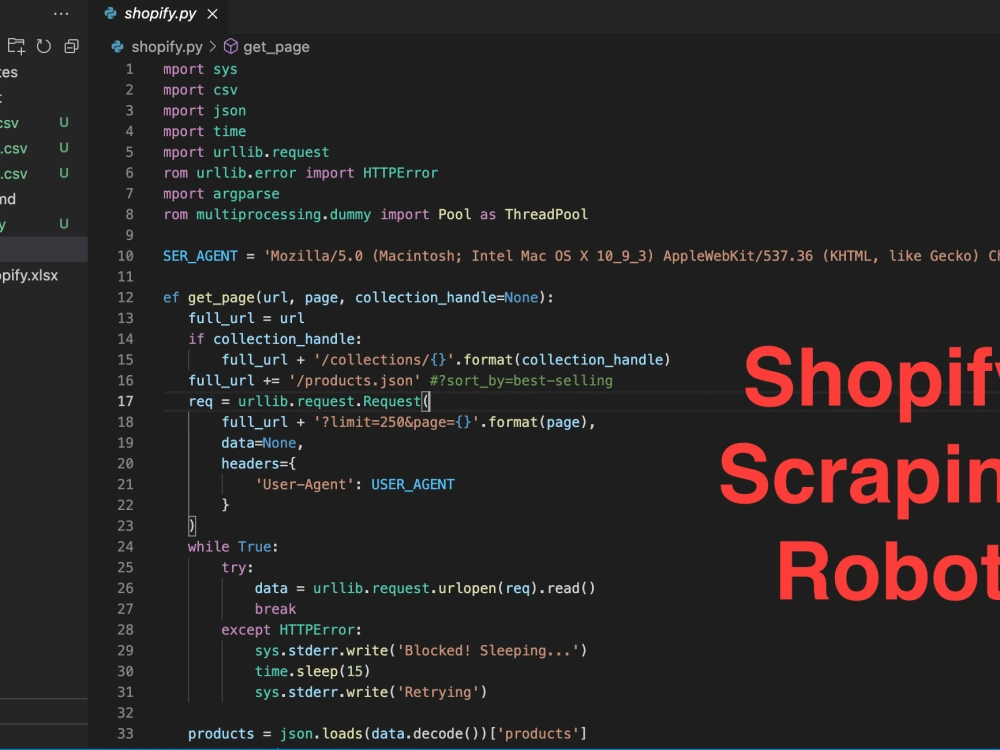The image size is (1000, 750).
Task: Refresh the explorer file list
Action: click(43, 46)
